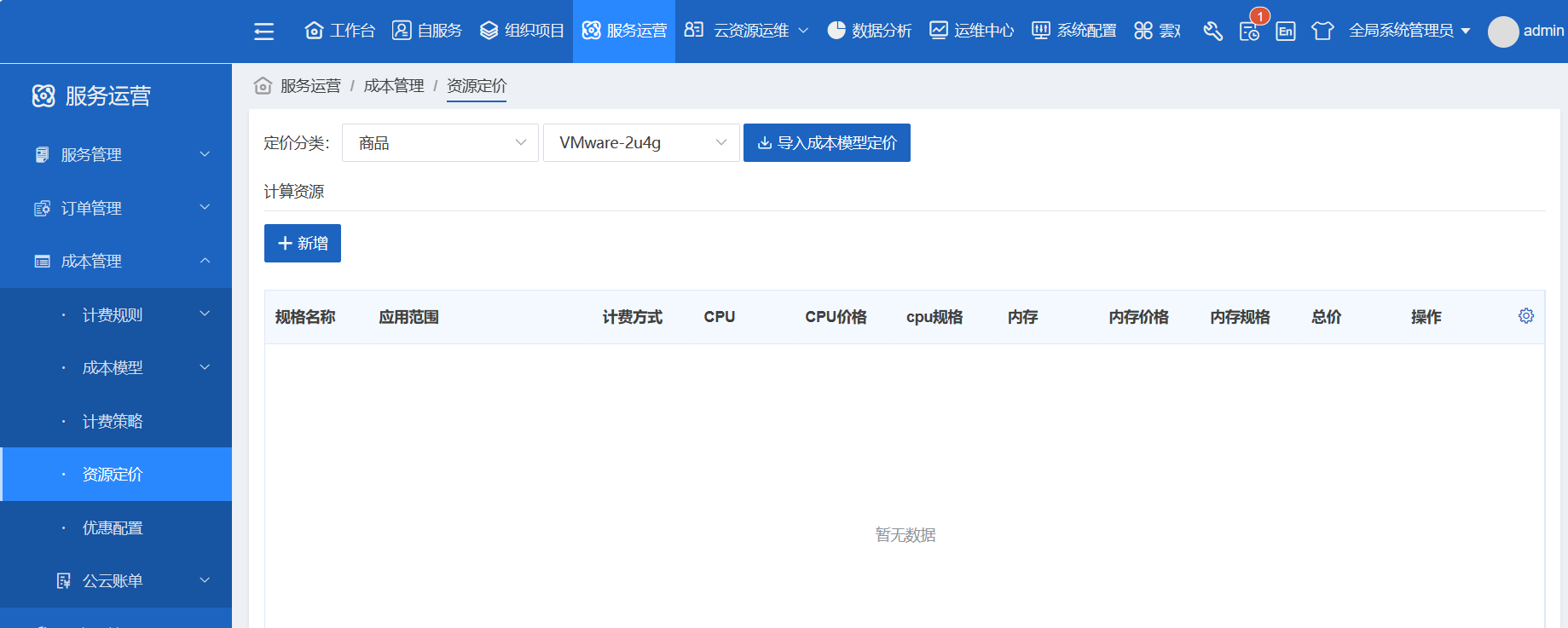Open 优惠配置 sidebar item
The width and height of the screenshot is (1568, 628).
(x=116, y=527)
